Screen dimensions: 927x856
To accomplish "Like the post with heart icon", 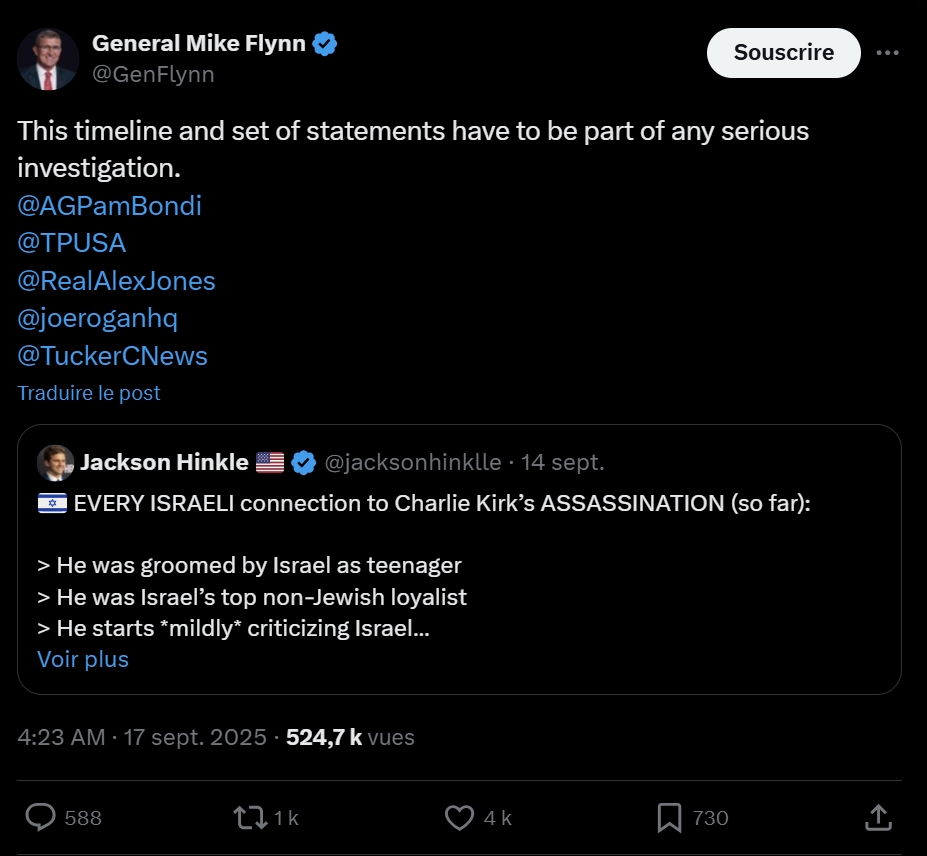I will (x=459, y=817).
